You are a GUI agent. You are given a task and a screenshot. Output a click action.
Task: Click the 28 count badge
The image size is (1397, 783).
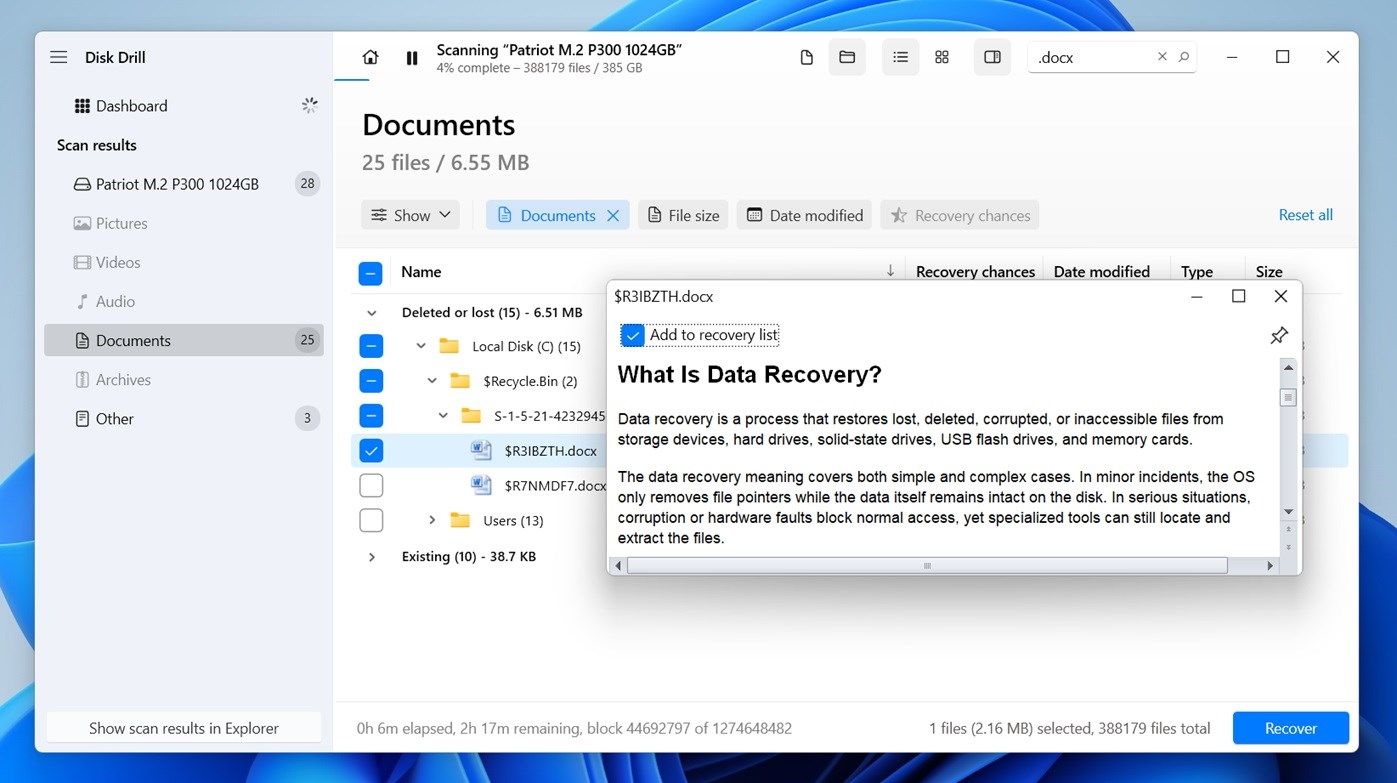[307, 184]
